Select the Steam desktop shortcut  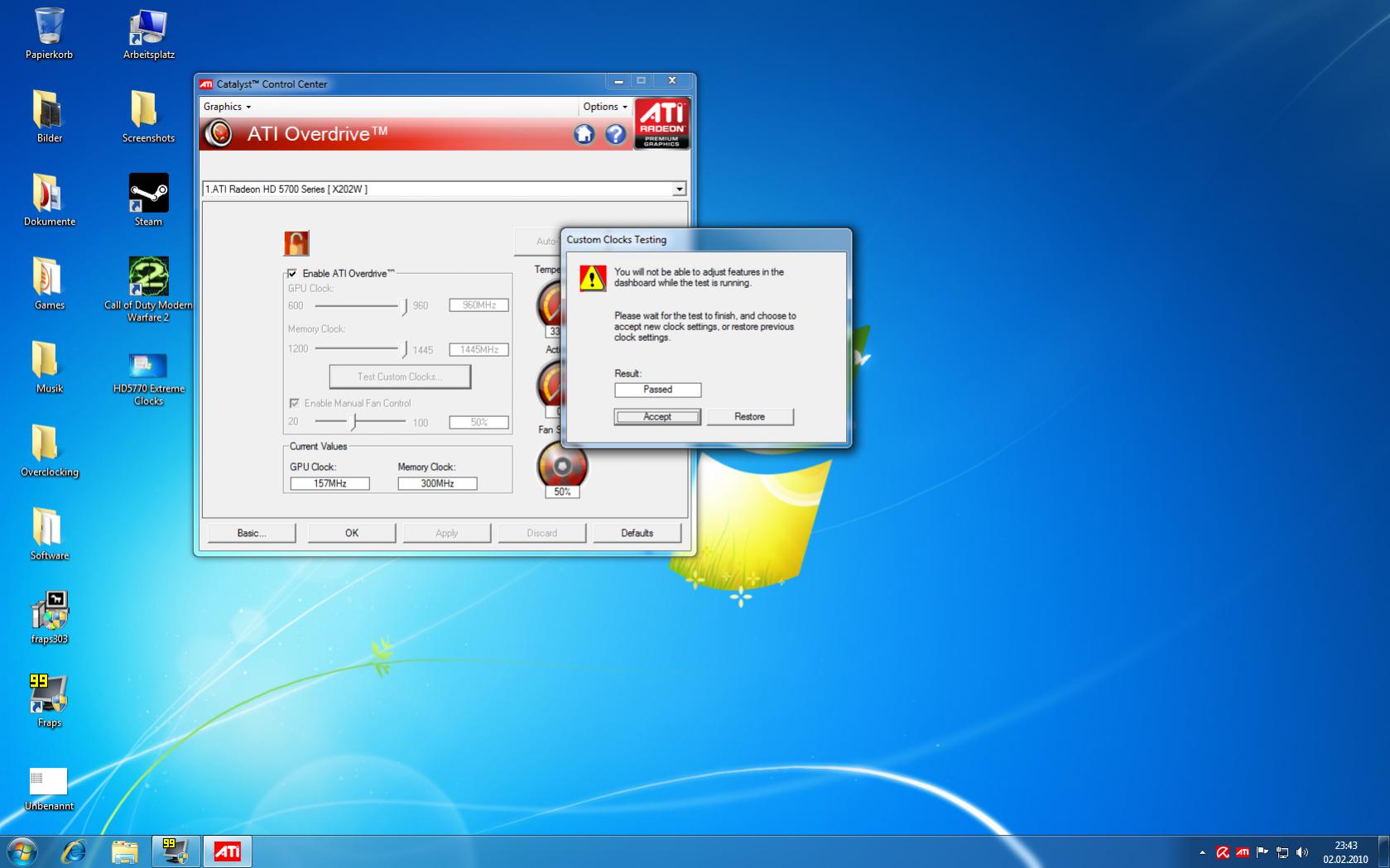148,200
